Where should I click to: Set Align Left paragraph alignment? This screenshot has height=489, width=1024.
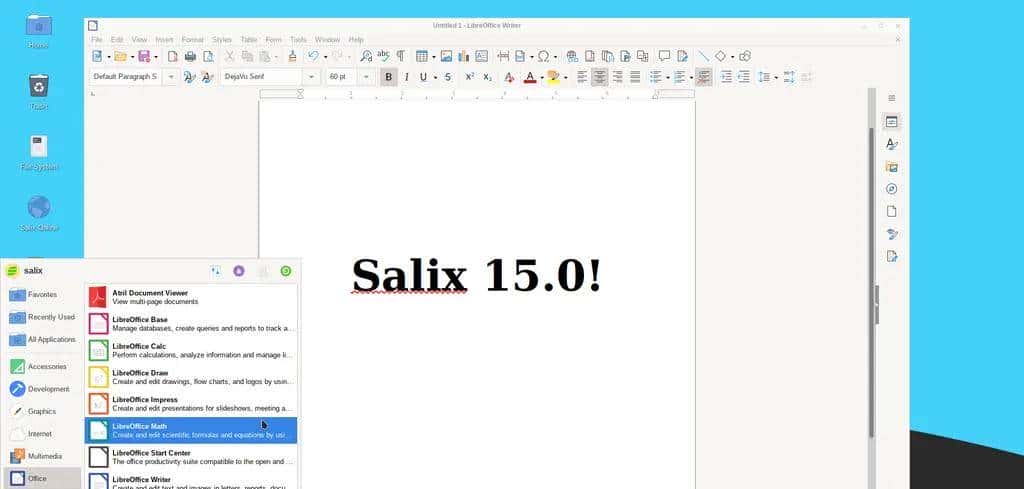coord(582,77)
